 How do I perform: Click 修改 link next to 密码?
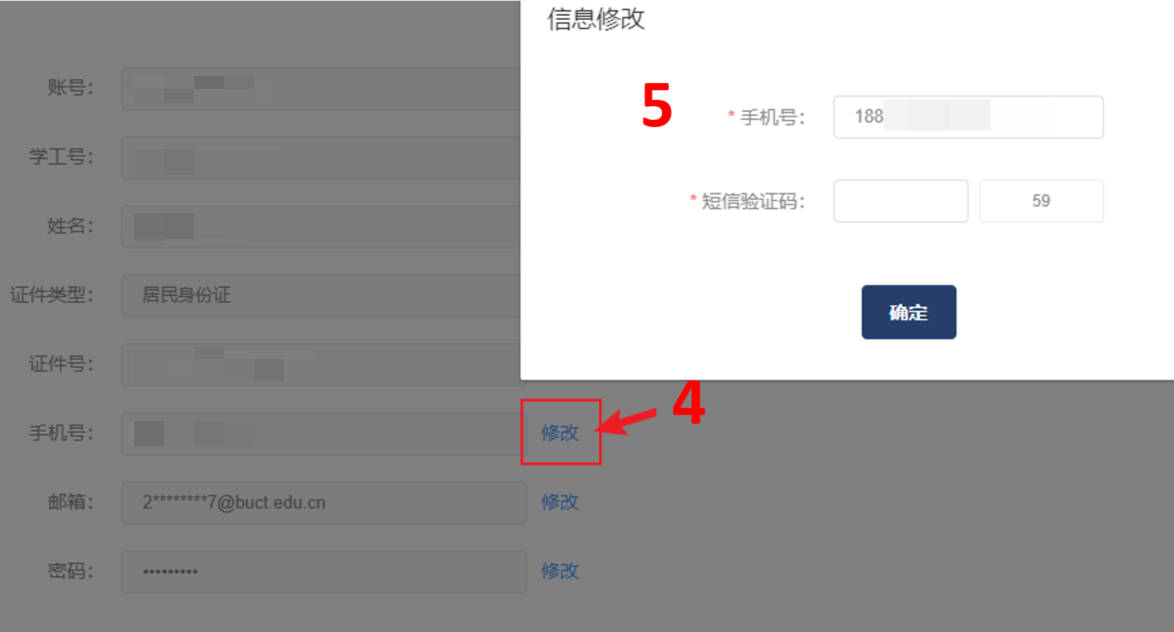click(560, 571)
